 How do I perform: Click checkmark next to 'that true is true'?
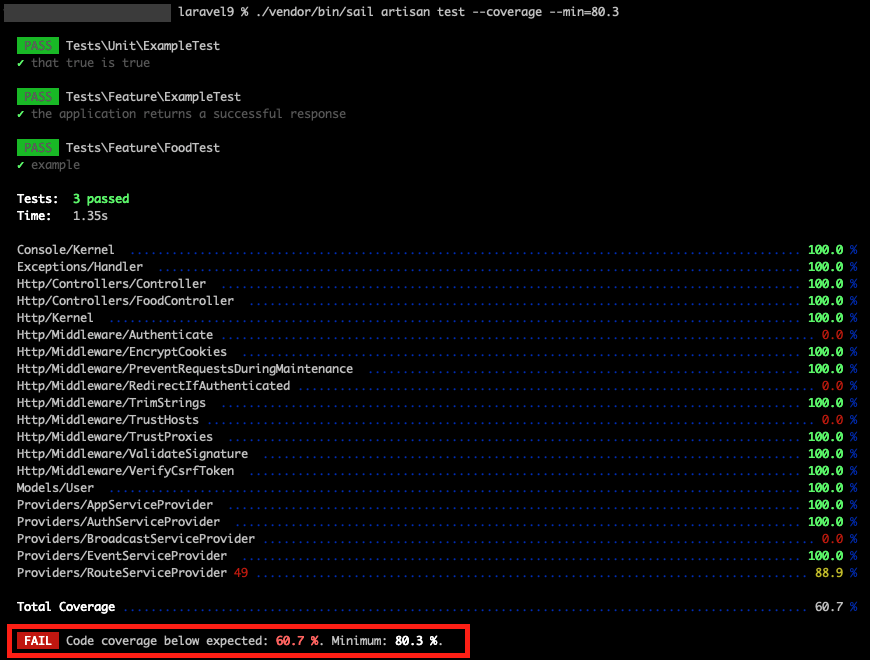coord(21,63)
